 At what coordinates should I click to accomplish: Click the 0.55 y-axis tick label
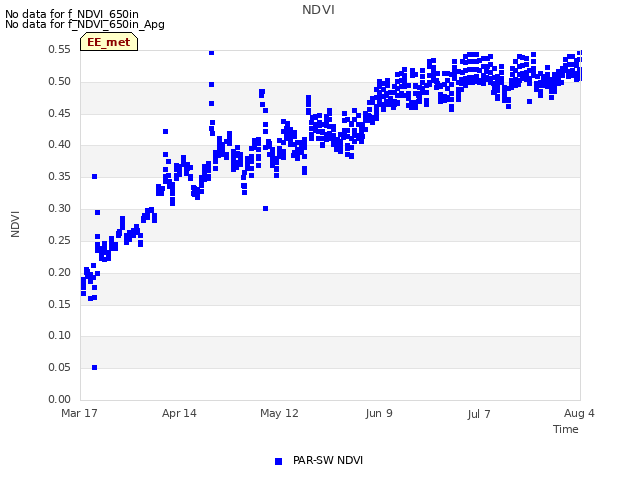click(59, 49)
